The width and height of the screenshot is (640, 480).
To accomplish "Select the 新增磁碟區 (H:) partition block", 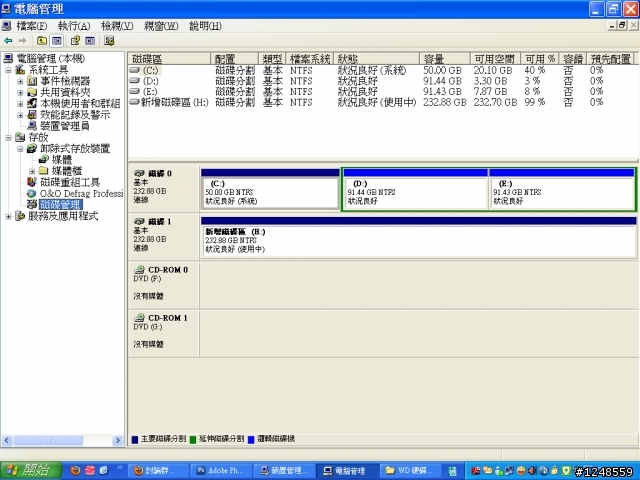I will (419, 238).
